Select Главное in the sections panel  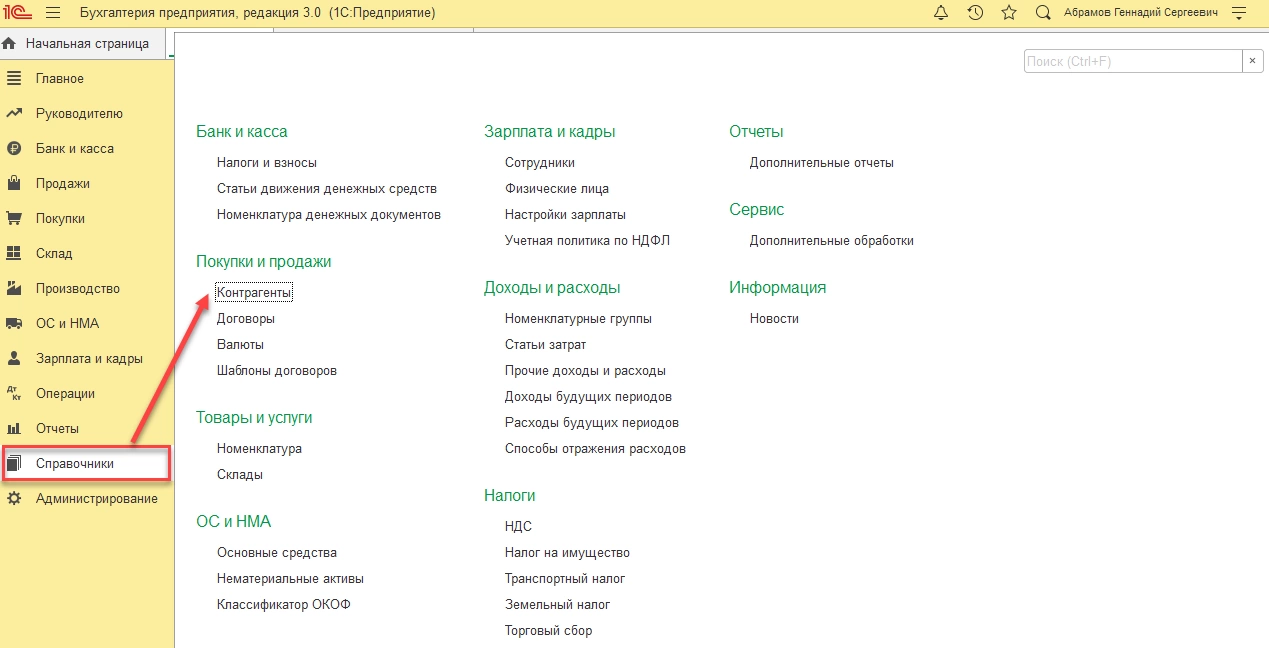60,79
